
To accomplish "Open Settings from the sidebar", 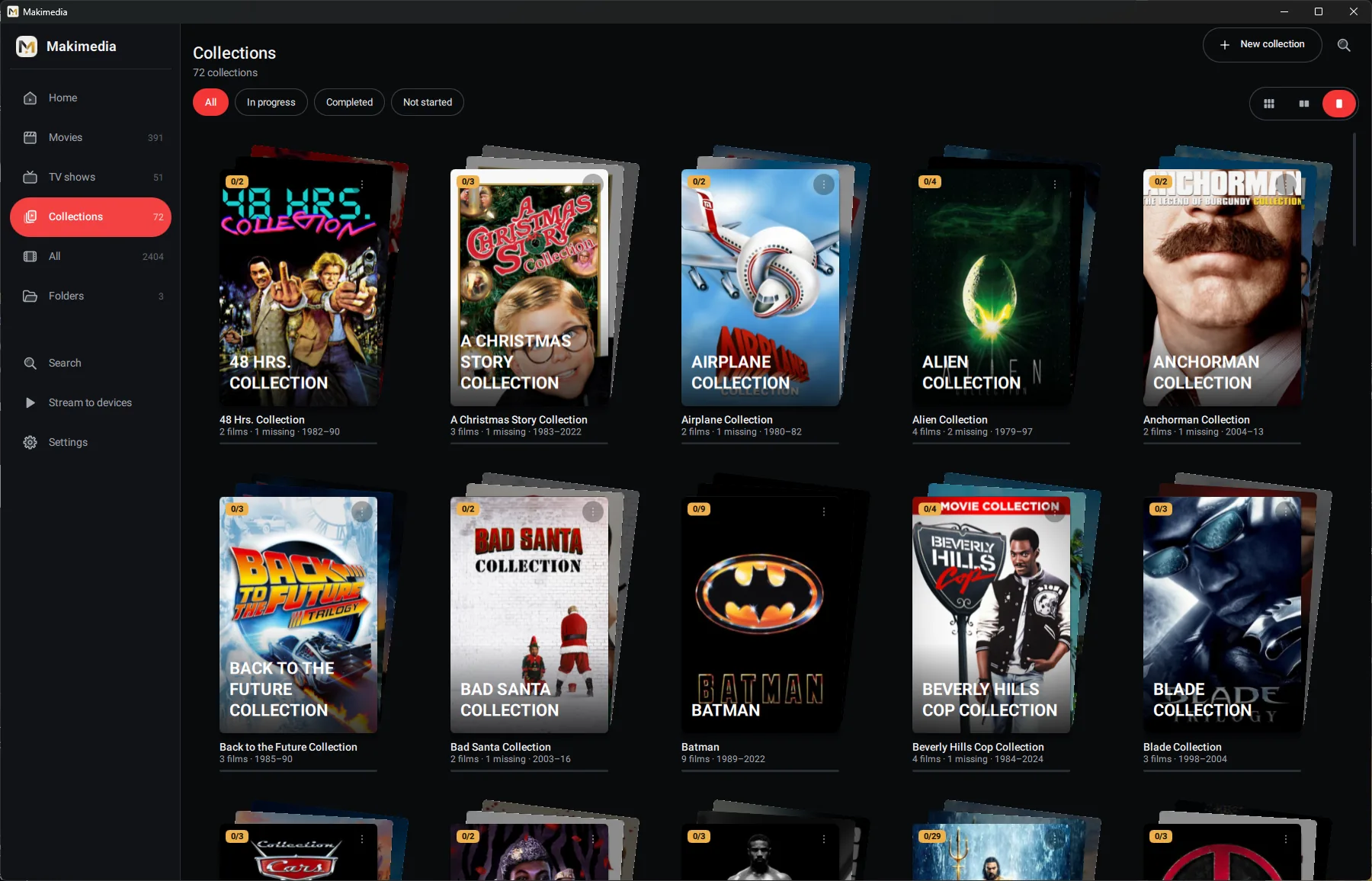I will (91, 442).
